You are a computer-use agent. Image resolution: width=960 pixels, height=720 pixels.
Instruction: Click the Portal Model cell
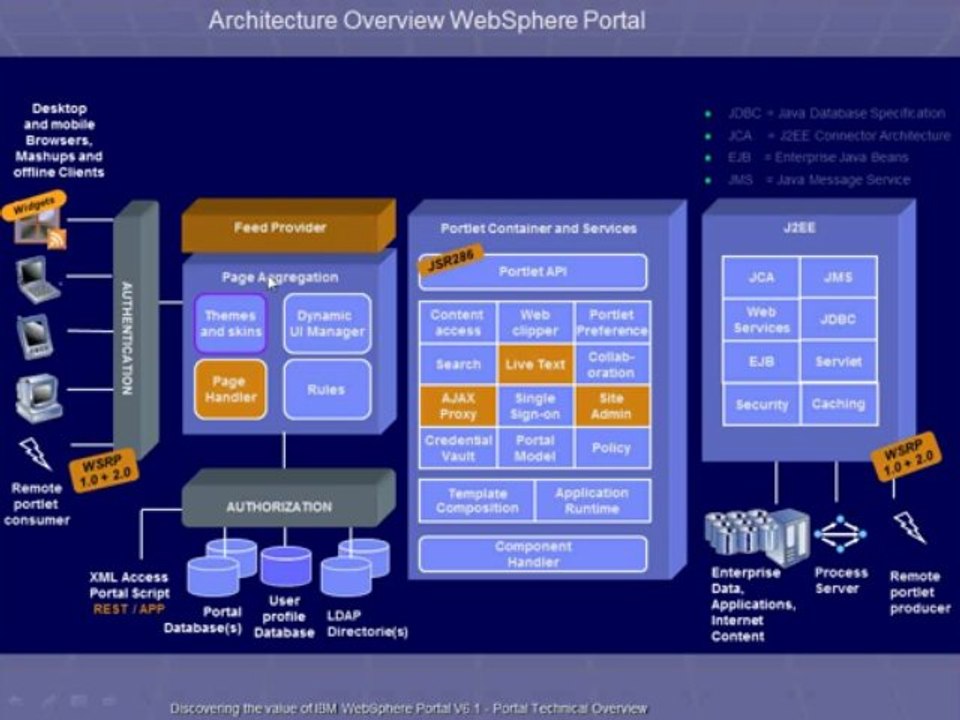tap(535, 448)
